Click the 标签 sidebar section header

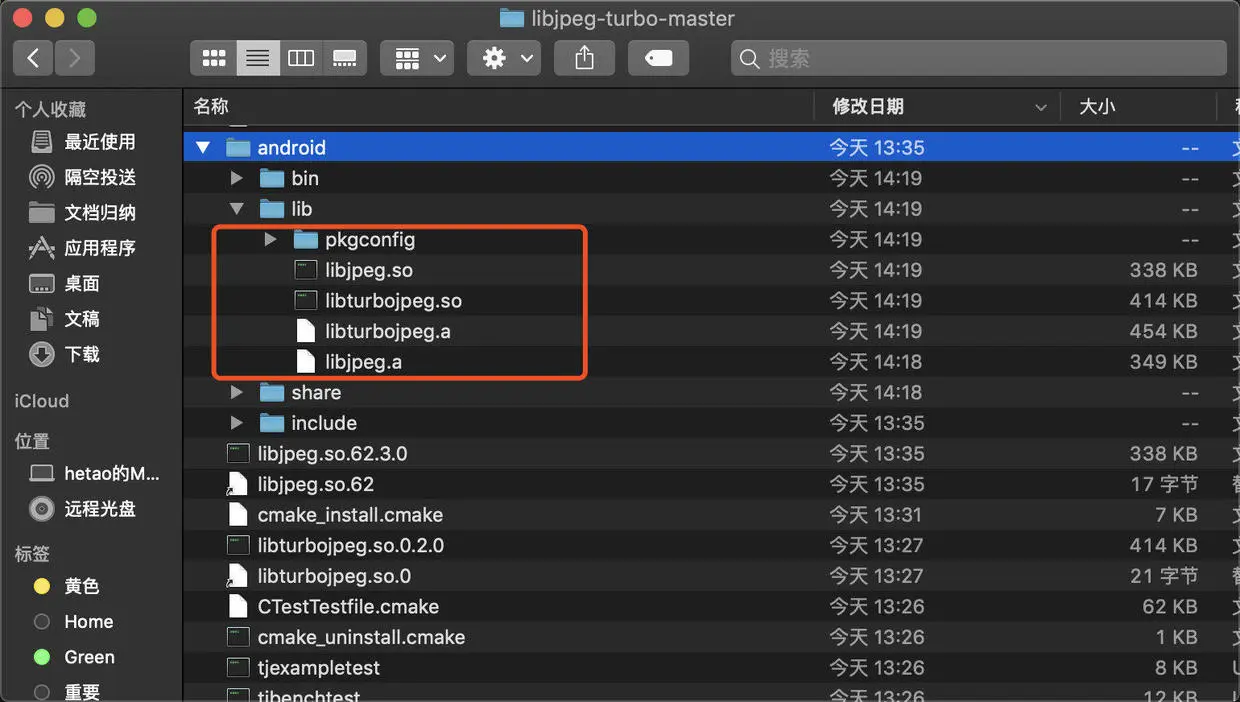click(32, 553)
